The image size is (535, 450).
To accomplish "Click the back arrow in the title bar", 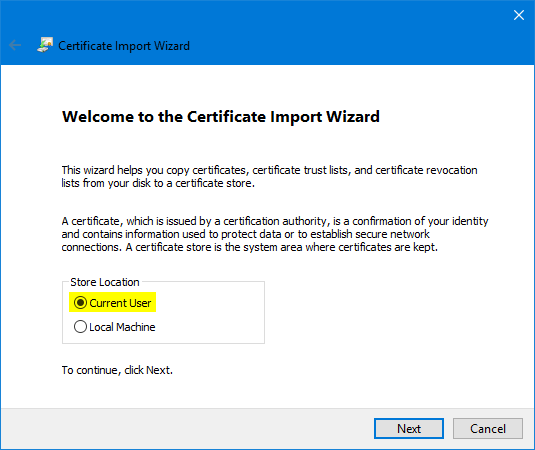I will [x=15, y=45].
